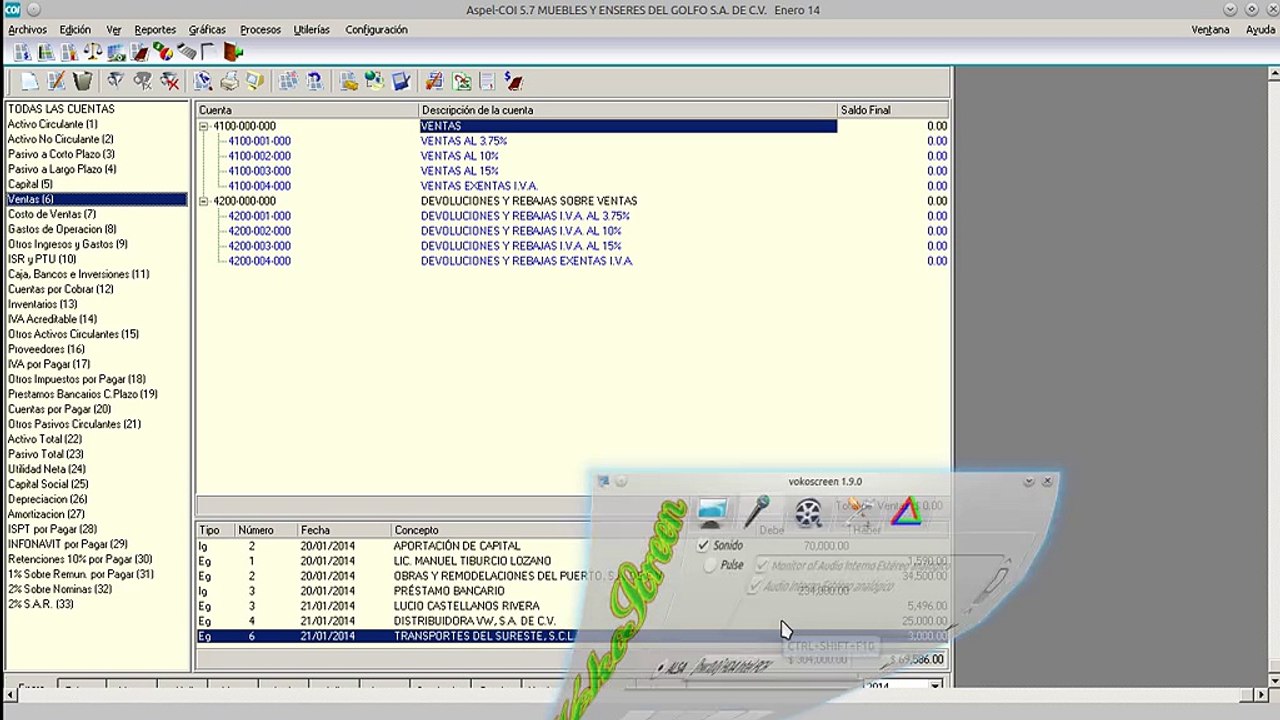Screen dimensions: 1280x720
Task: Click the Número column header
Action: click(265, 530)
